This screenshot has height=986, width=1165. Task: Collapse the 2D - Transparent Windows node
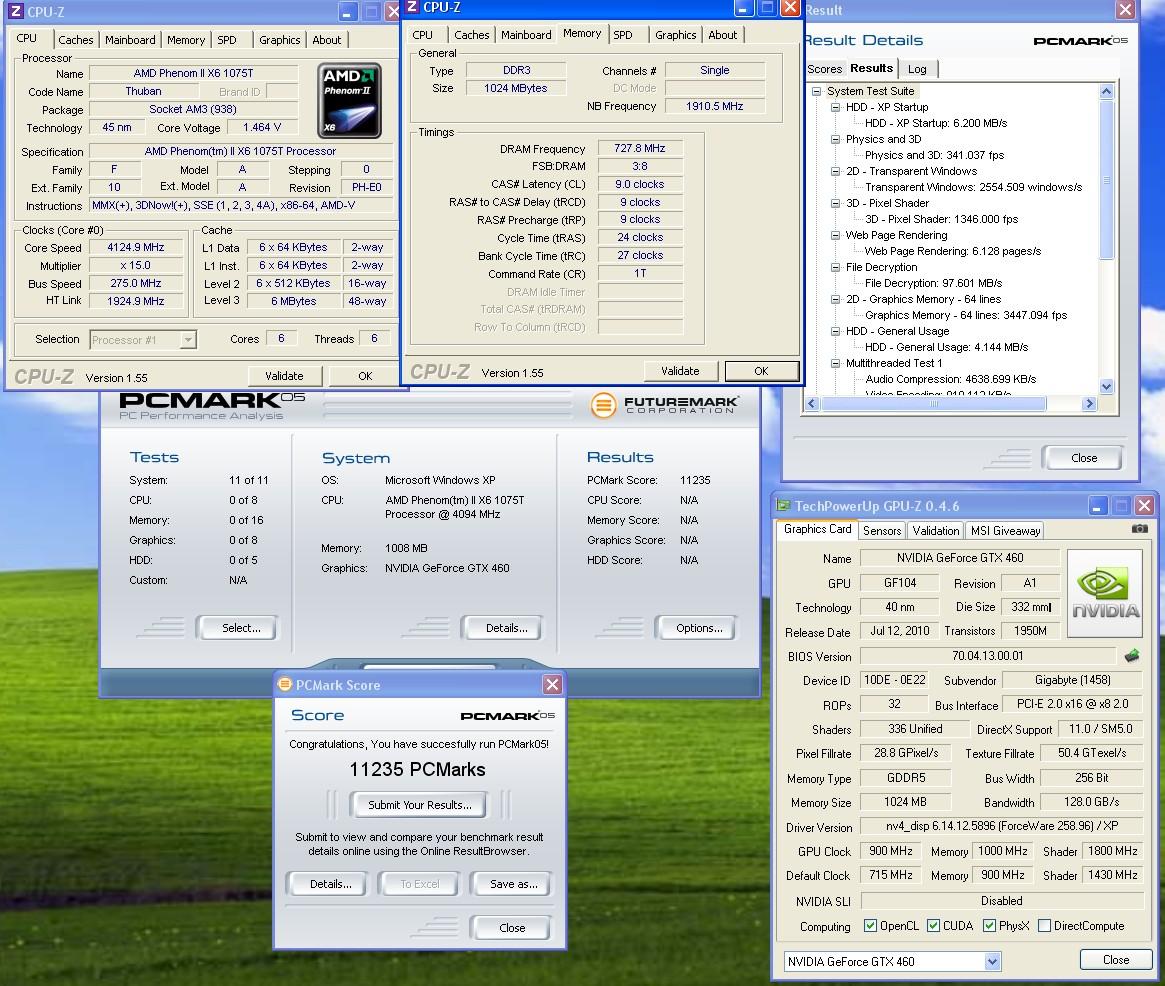click(x=835, y=171)
